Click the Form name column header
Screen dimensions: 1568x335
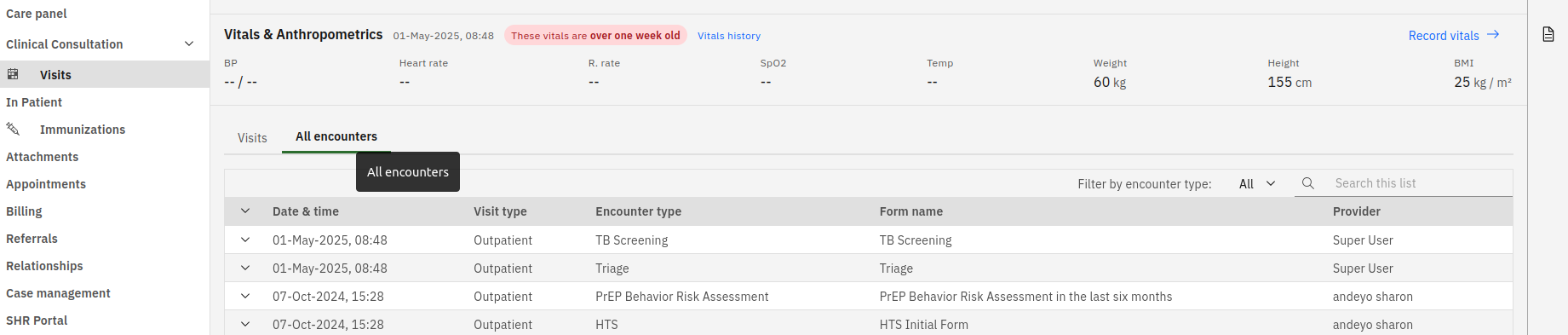(911, 211)
